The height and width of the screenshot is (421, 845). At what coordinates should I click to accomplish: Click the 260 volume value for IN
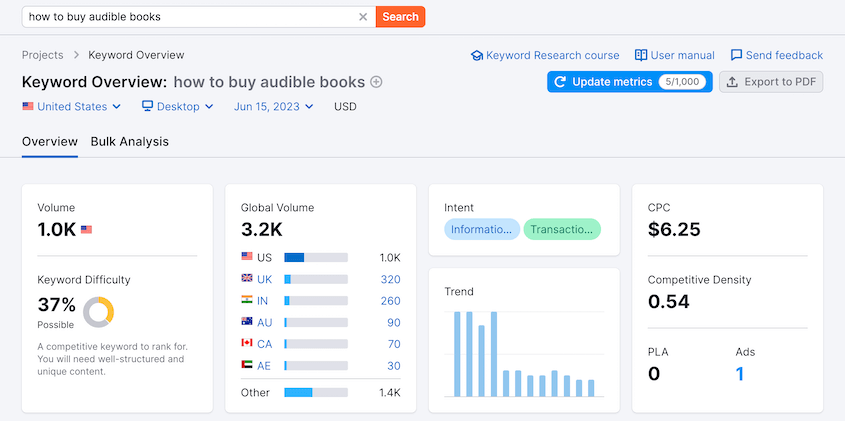point(391,301)
